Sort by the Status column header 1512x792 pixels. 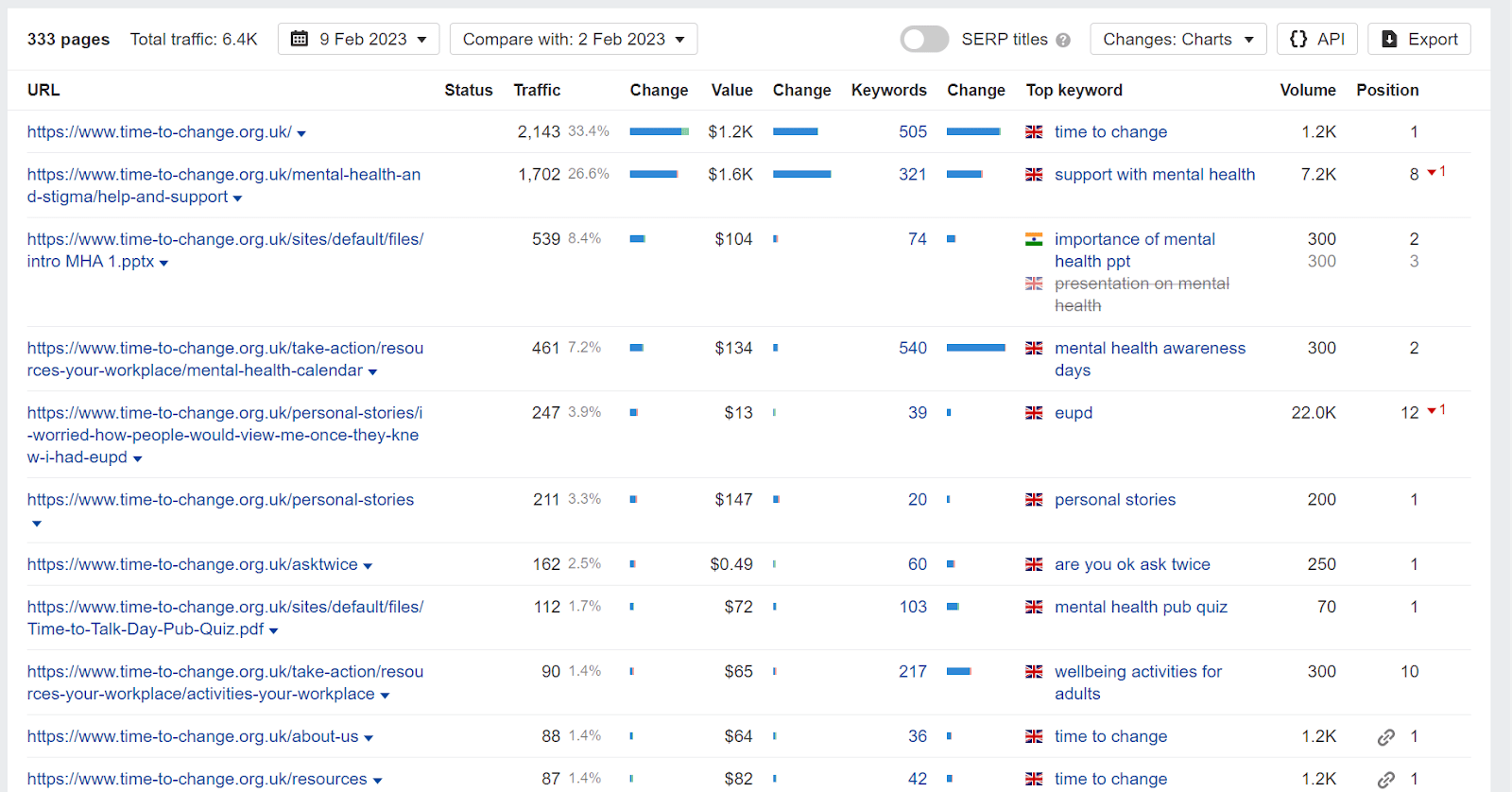pyautogui.click(x=469, y=90)
